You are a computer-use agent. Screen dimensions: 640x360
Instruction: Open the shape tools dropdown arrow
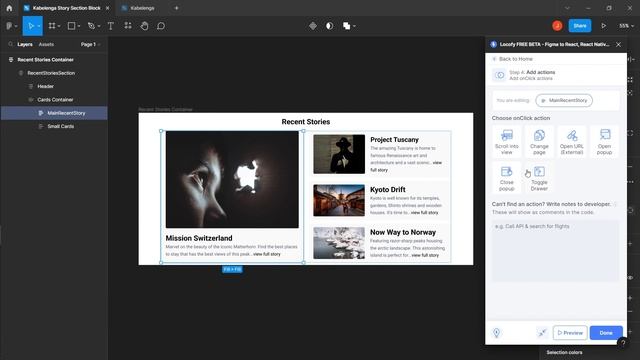click(x=78, y=26)
